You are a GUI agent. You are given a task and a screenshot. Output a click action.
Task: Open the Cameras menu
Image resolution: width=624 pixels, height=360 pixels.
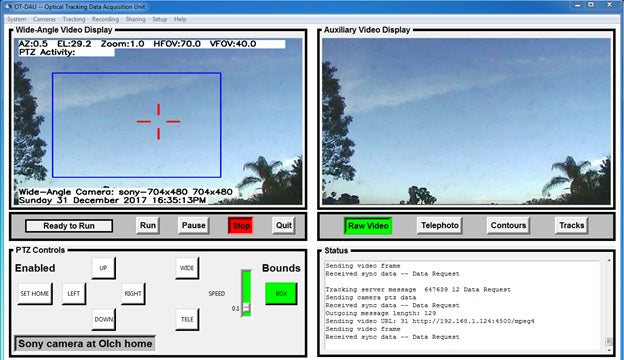pos(44,19)
